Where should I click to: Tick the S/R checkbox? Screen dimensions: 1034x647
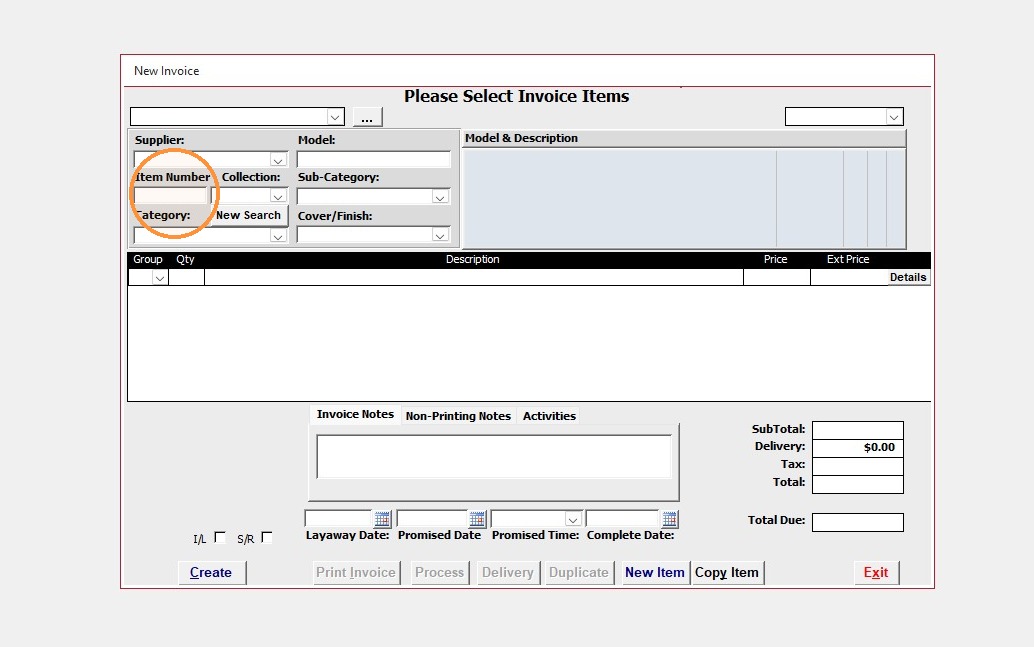click(x=267, y=538)
